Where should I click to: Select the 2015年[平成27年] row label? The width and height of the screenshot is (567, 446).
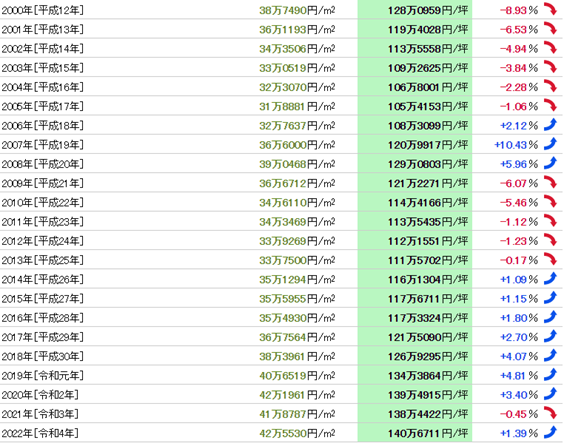(x=42, y=299)
